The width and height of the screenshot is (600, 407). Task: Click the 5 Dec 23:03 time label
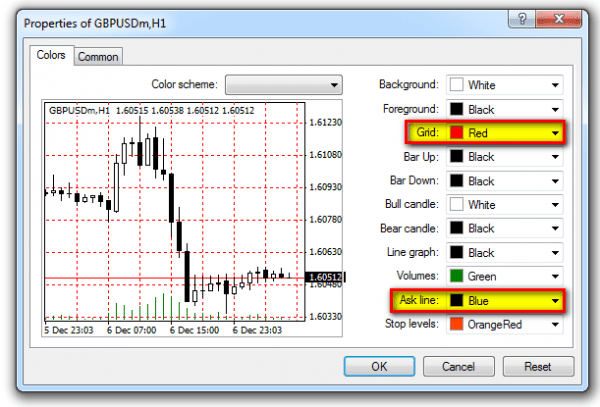tap(68, 330)
